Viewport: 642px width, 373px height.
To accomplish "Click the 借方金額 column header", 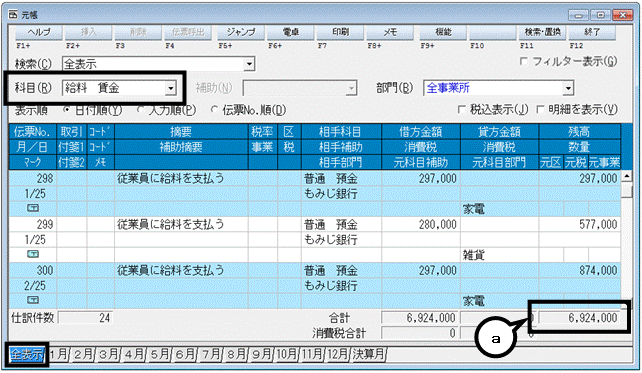I will coord(421,132).
